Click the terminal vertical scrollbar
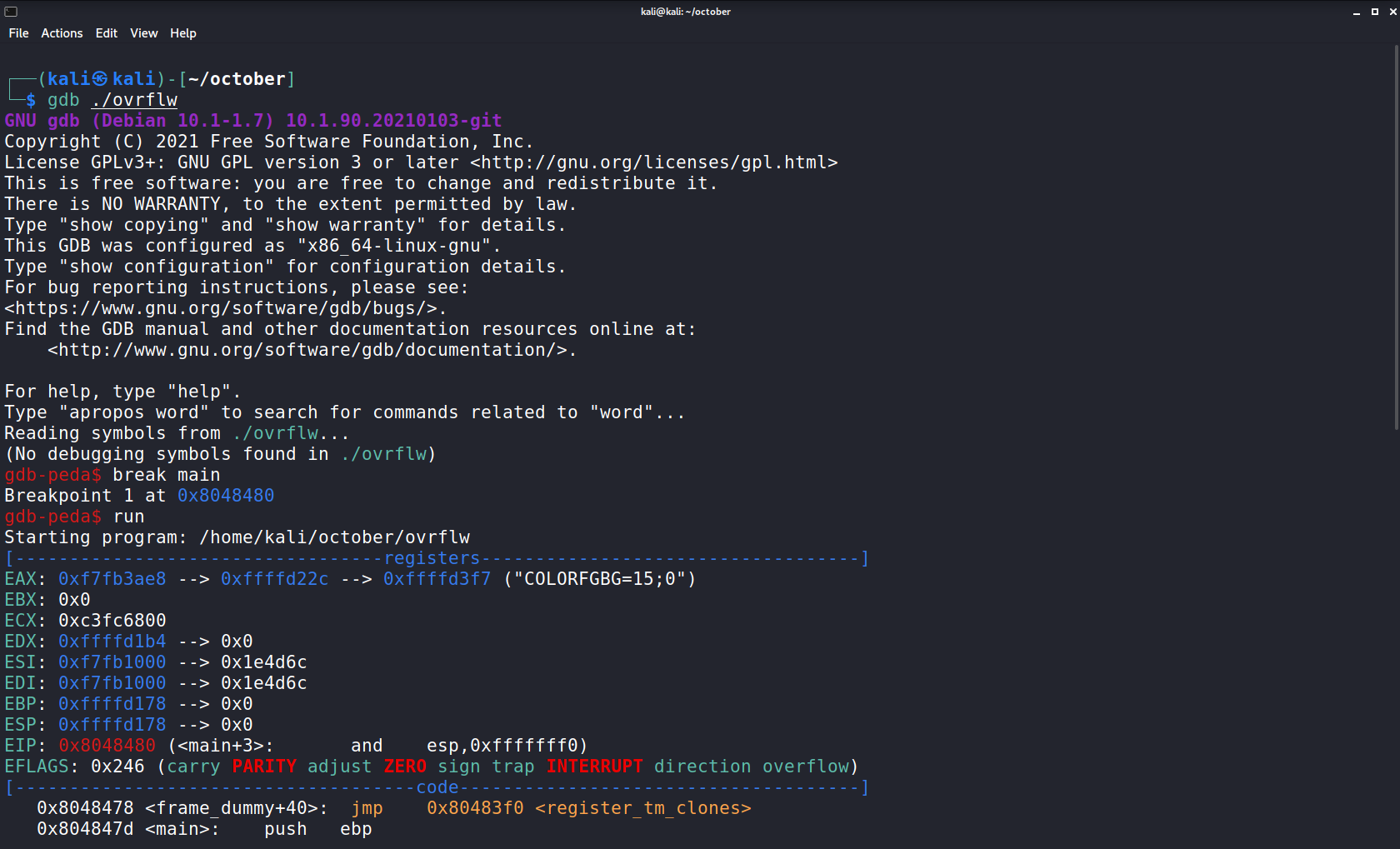1400x849 pixels. [x=1397, y=237]
